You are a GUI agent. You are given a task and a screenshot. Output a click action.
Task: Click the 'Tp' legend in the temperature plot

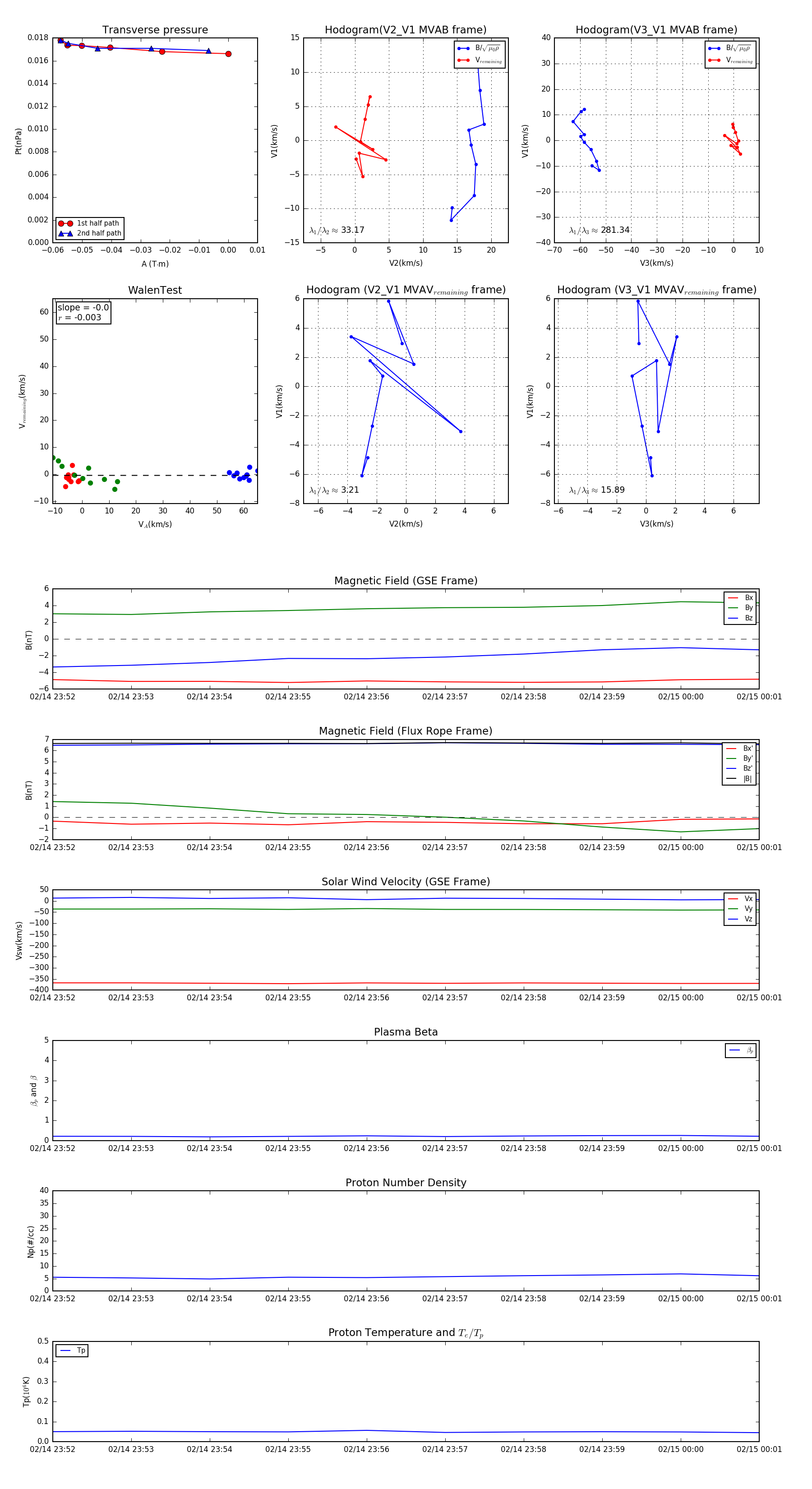click(x=72, y=1351)
